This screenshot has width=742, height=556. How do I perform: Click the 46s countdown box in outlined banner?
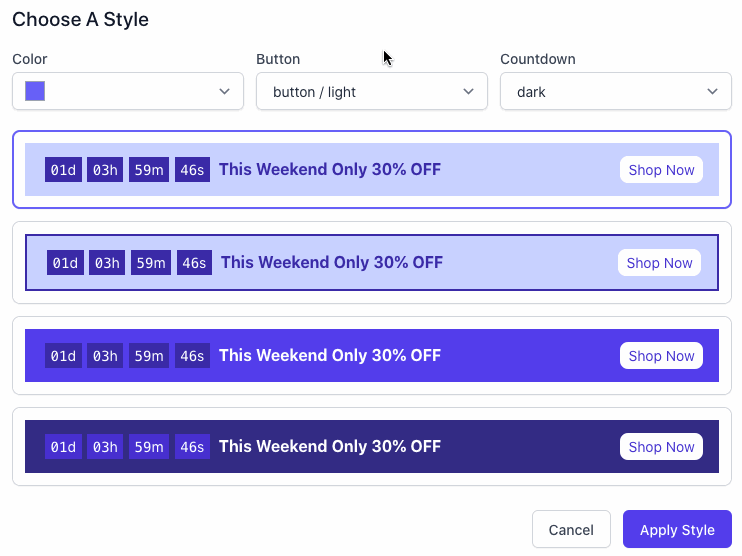coord(194,263)
